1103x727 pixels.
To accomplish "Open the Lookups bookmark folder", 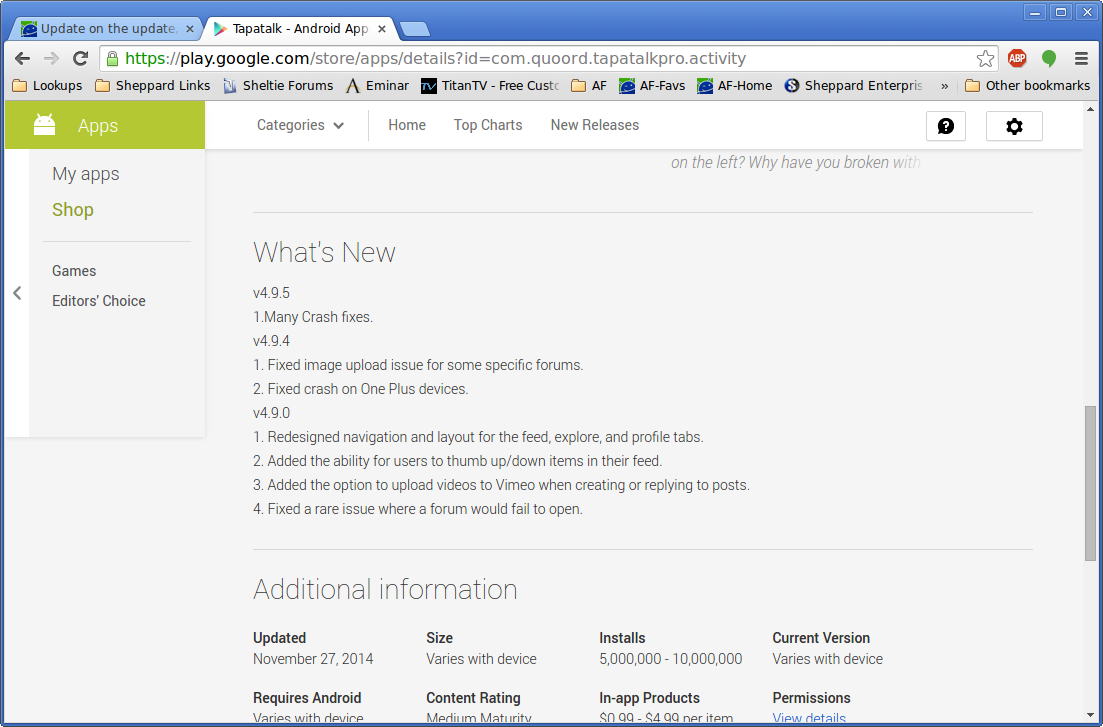I will tap(47, 85).
